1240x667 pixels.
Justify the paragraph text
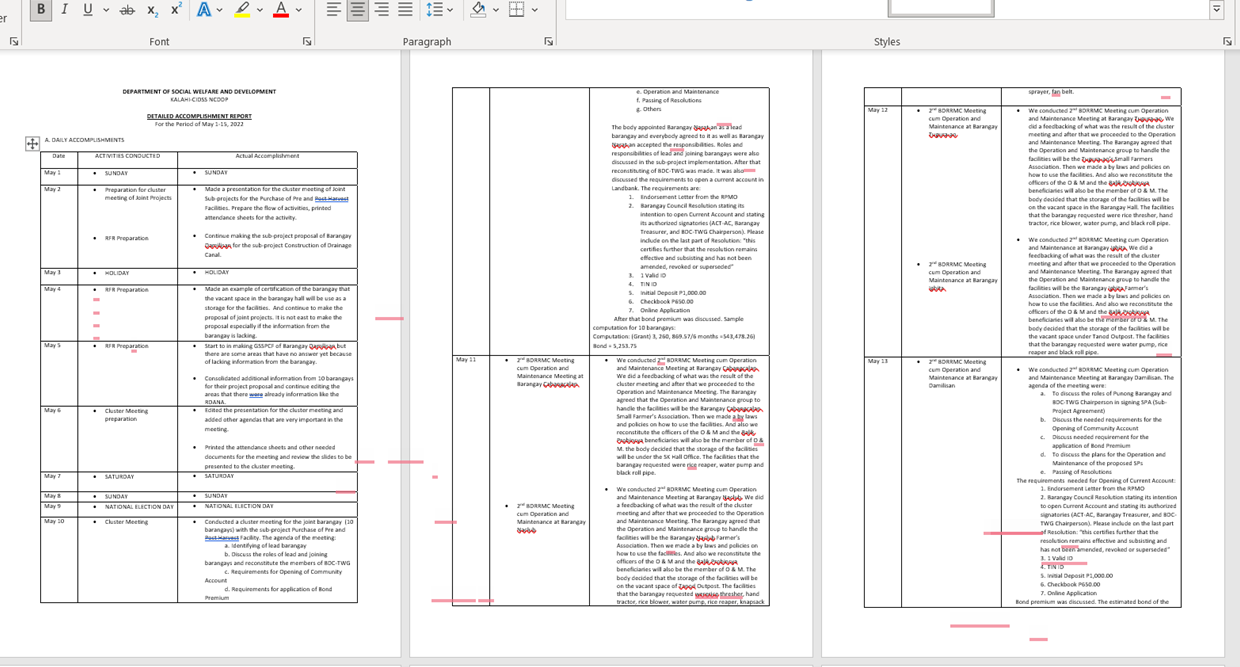[405, 9]
